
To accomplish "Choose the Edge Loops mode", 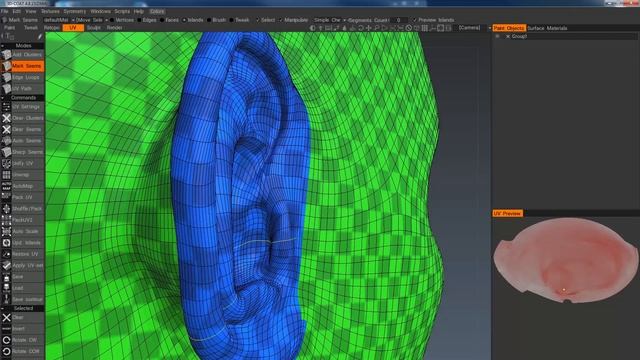I will [x=22, y=77].
